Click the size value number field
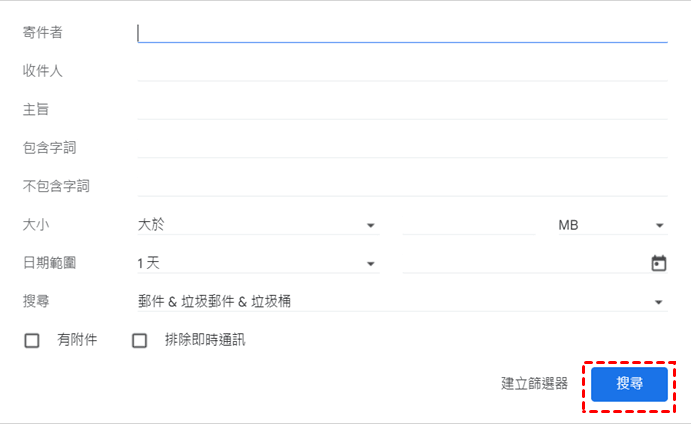The image size is (691, 424). (x=468, y=225)
